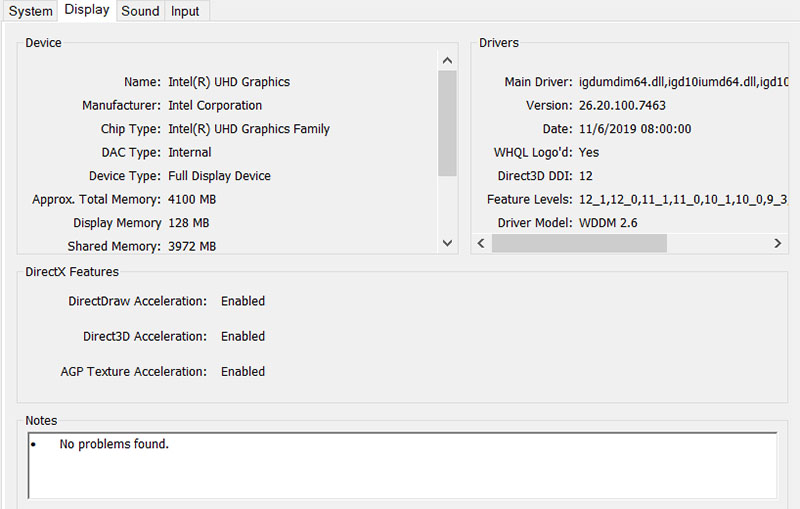
Task: Click the Main Driver file list value
Action: coord(679,82)
